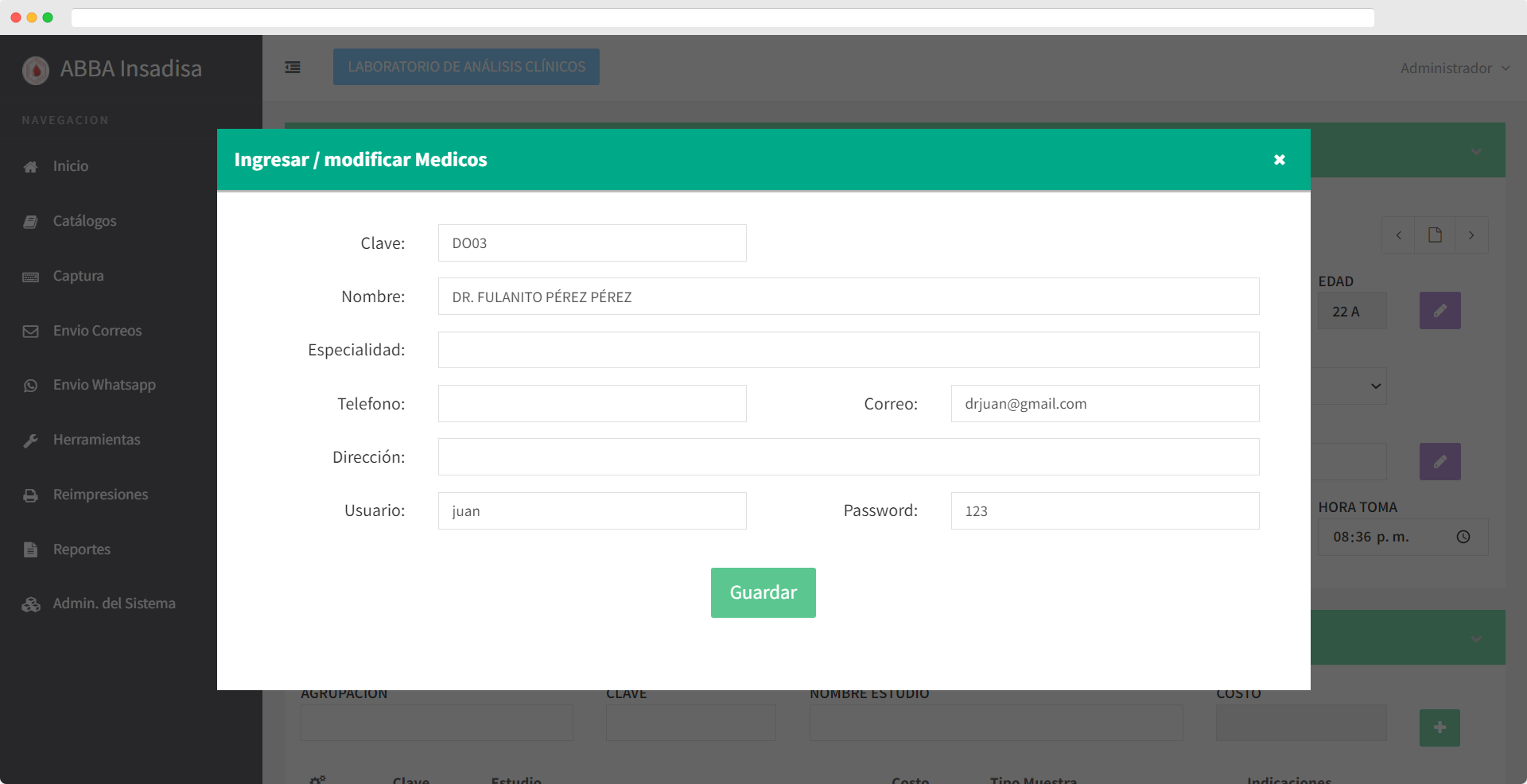Click the document icon for Reportes
Screen dimensions: 1527x784
[x=30, y=549]
